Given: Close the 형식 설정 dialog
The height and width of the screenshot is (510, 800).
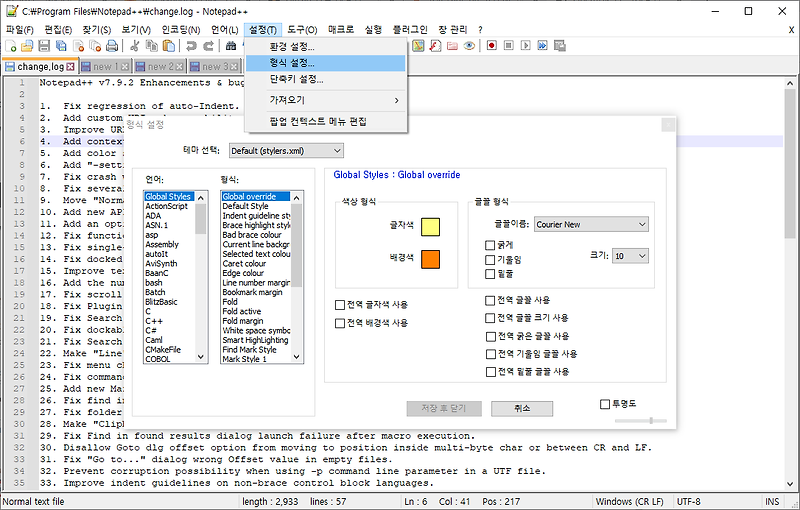Looking at the screenshot, I should tap(668, 125).
